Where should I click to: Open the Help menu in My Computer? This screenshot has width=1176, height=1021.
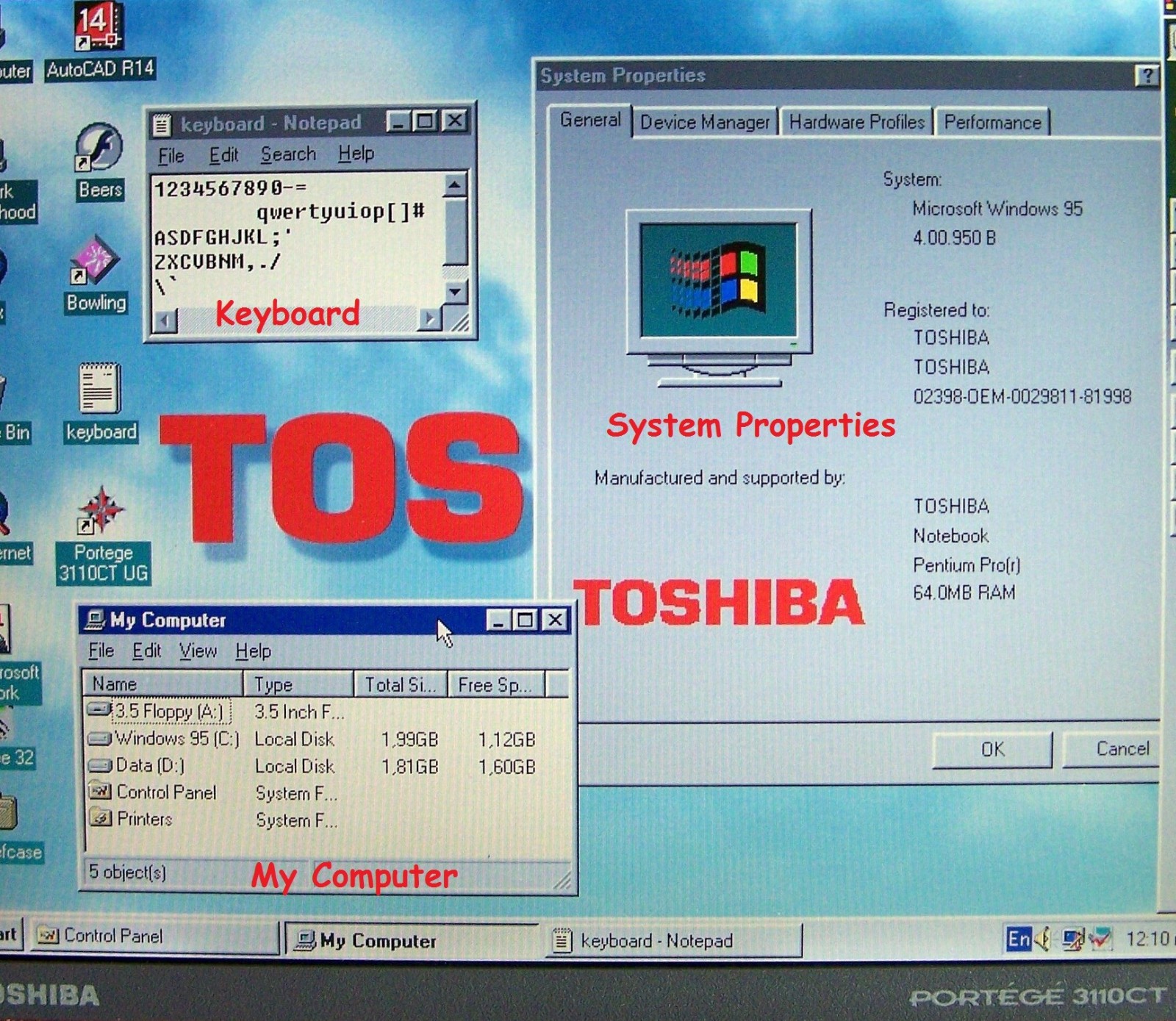coord(254,651)
